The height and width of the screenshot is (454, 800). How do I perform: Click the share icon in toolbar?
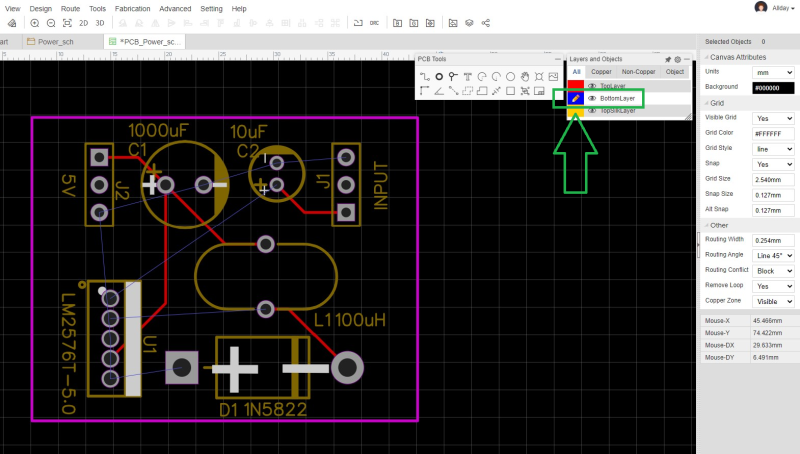coord(486,23)
